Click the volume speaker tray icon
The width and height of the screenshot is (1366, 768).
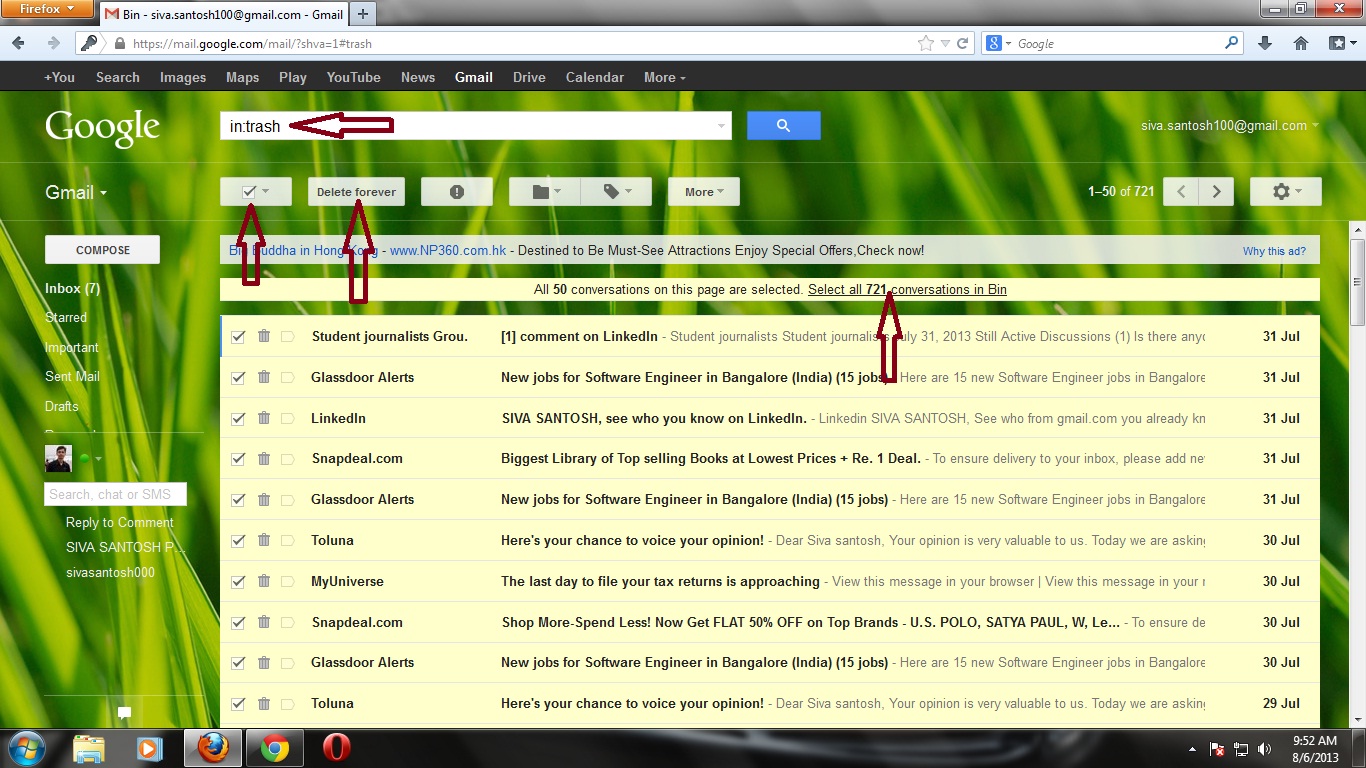coord(1266,748)
